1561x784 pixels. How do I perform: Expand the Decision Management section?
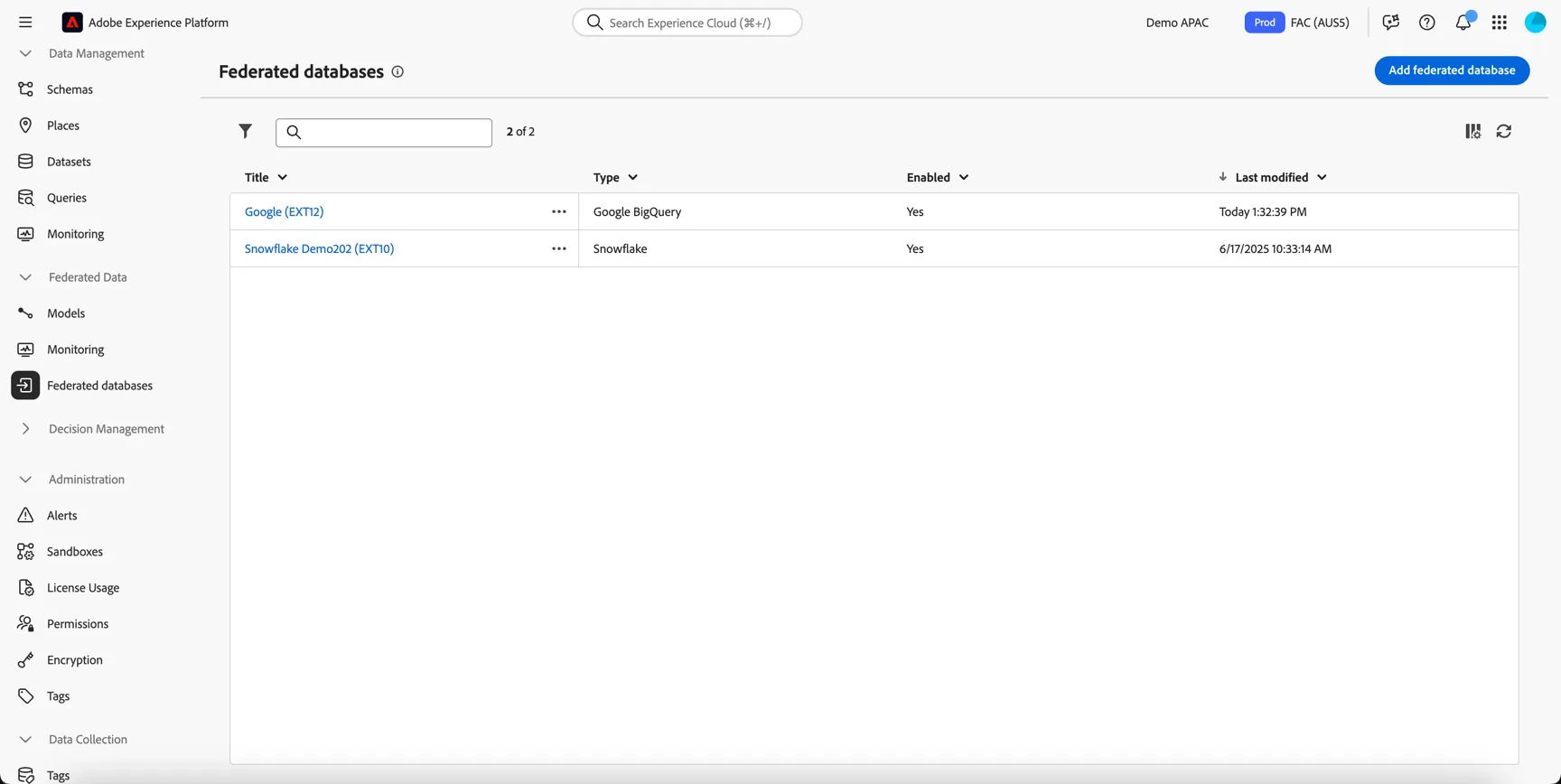(x=25, y=429)
